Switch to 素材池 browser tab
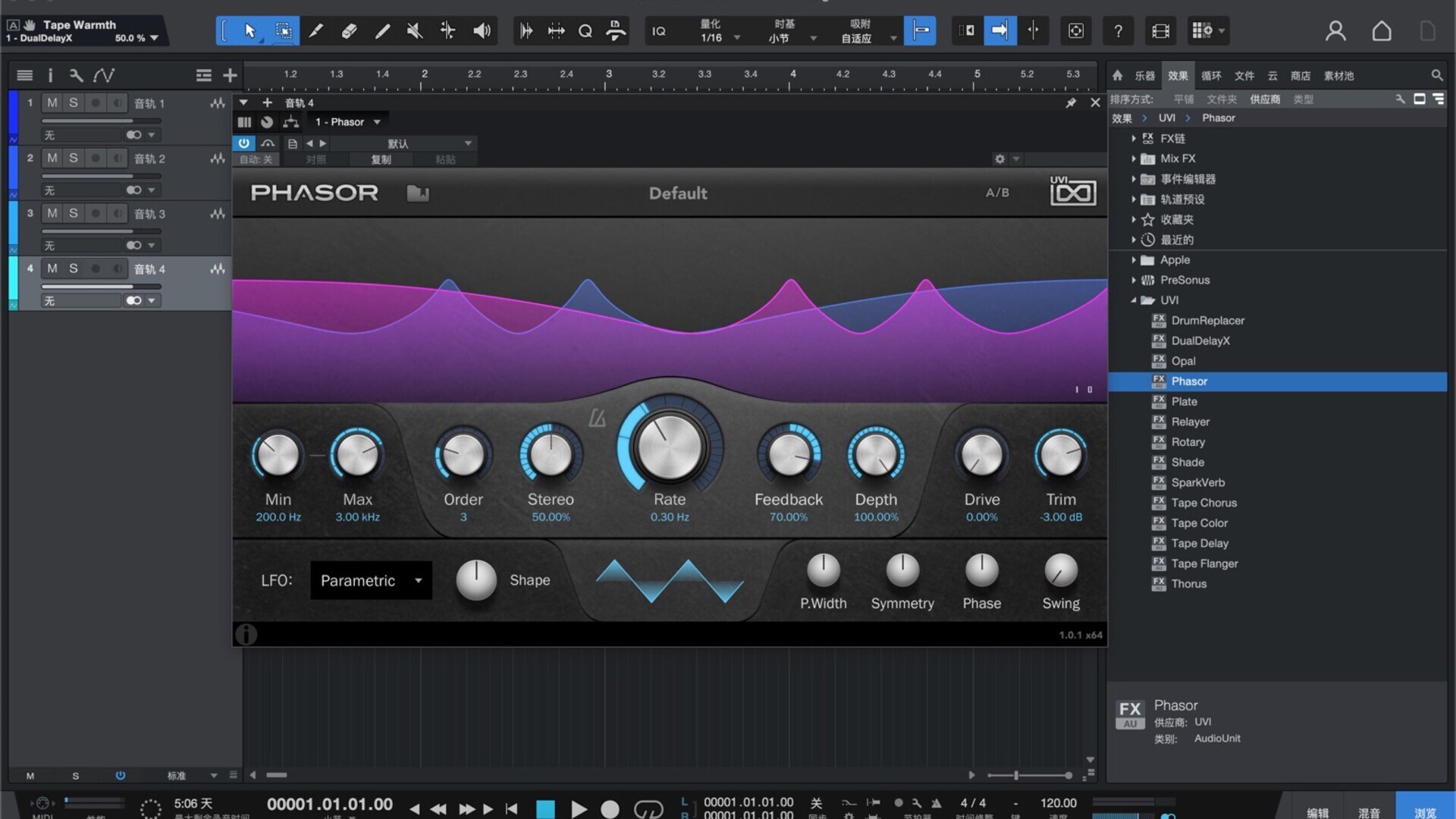The width and height of the screenshot is (1456, 819). pos(1338,76)
